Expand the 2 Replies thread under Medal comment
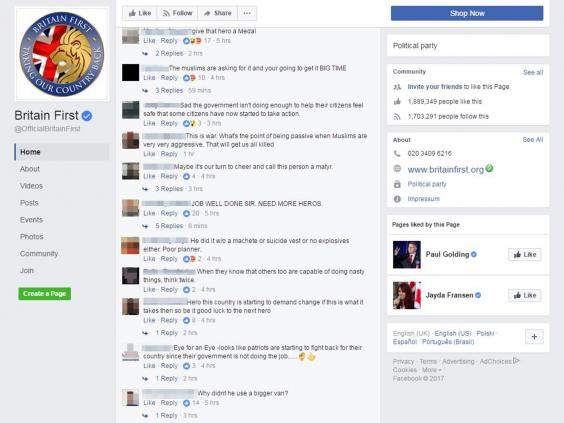 coord(169,53)
